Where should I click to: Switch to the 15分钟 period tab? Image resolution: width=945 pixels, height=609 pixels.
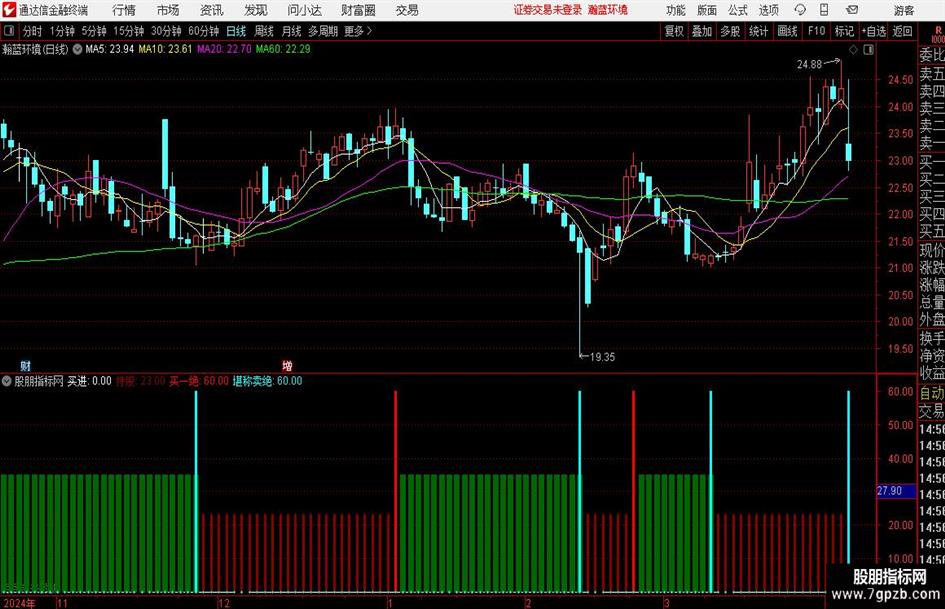(129, 31)
